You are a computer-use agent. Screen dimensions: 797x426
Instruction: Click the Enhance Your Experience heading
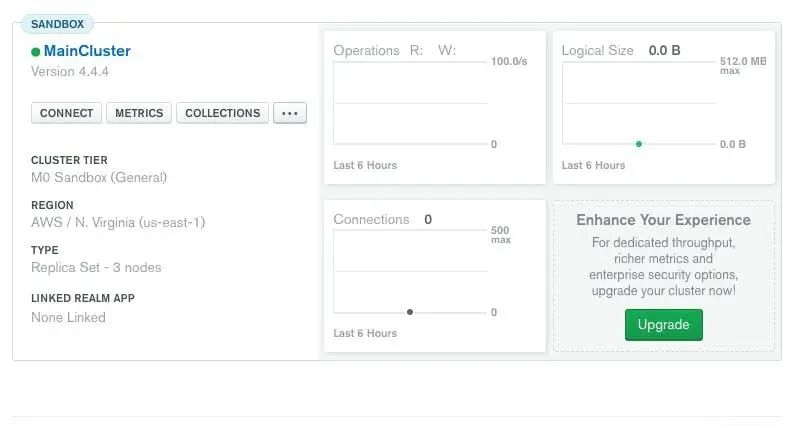click(x=663, y=220)
